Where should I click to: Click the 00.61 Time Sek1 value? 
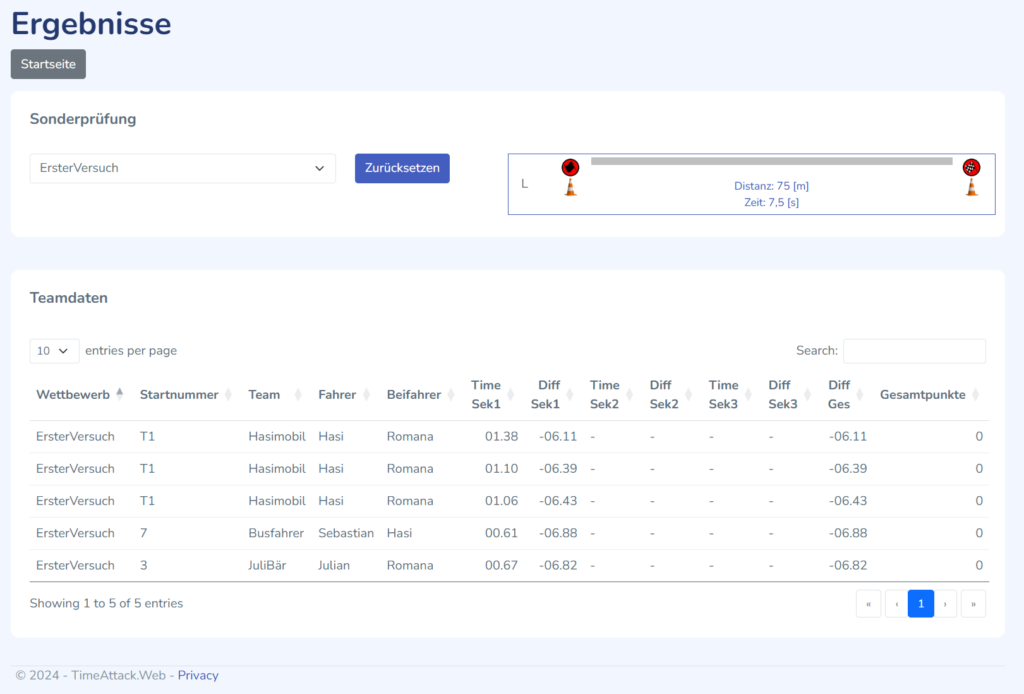501,533
